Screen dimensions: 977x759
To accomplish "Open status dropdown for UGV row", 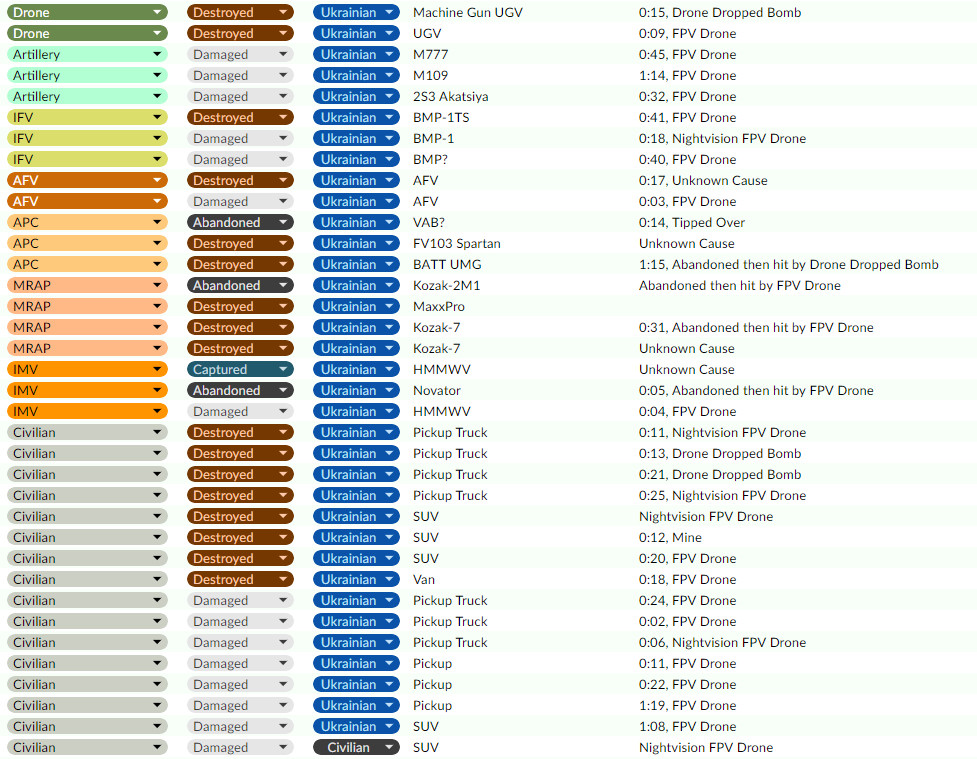I will click(240, 34).
